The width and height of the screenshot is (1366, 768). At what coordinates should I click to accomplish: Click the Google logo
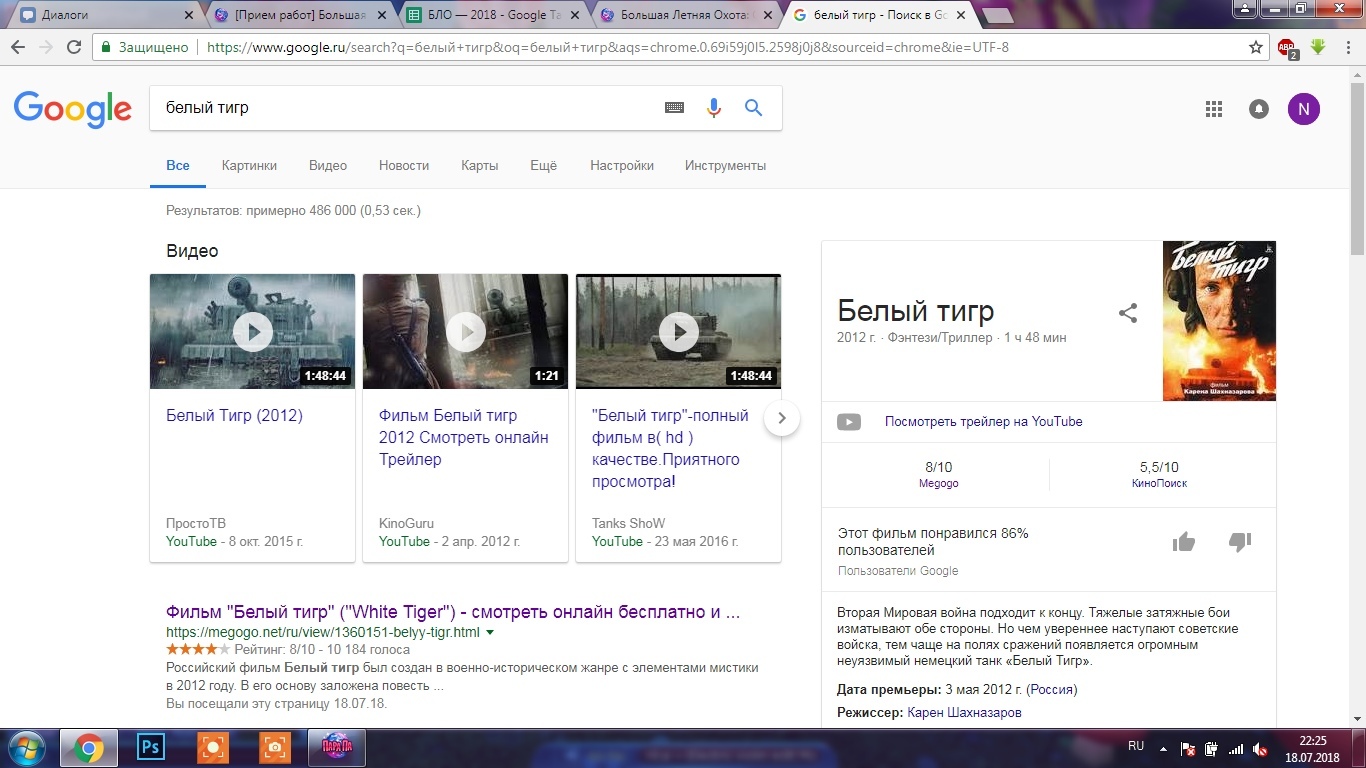[72, 109]
